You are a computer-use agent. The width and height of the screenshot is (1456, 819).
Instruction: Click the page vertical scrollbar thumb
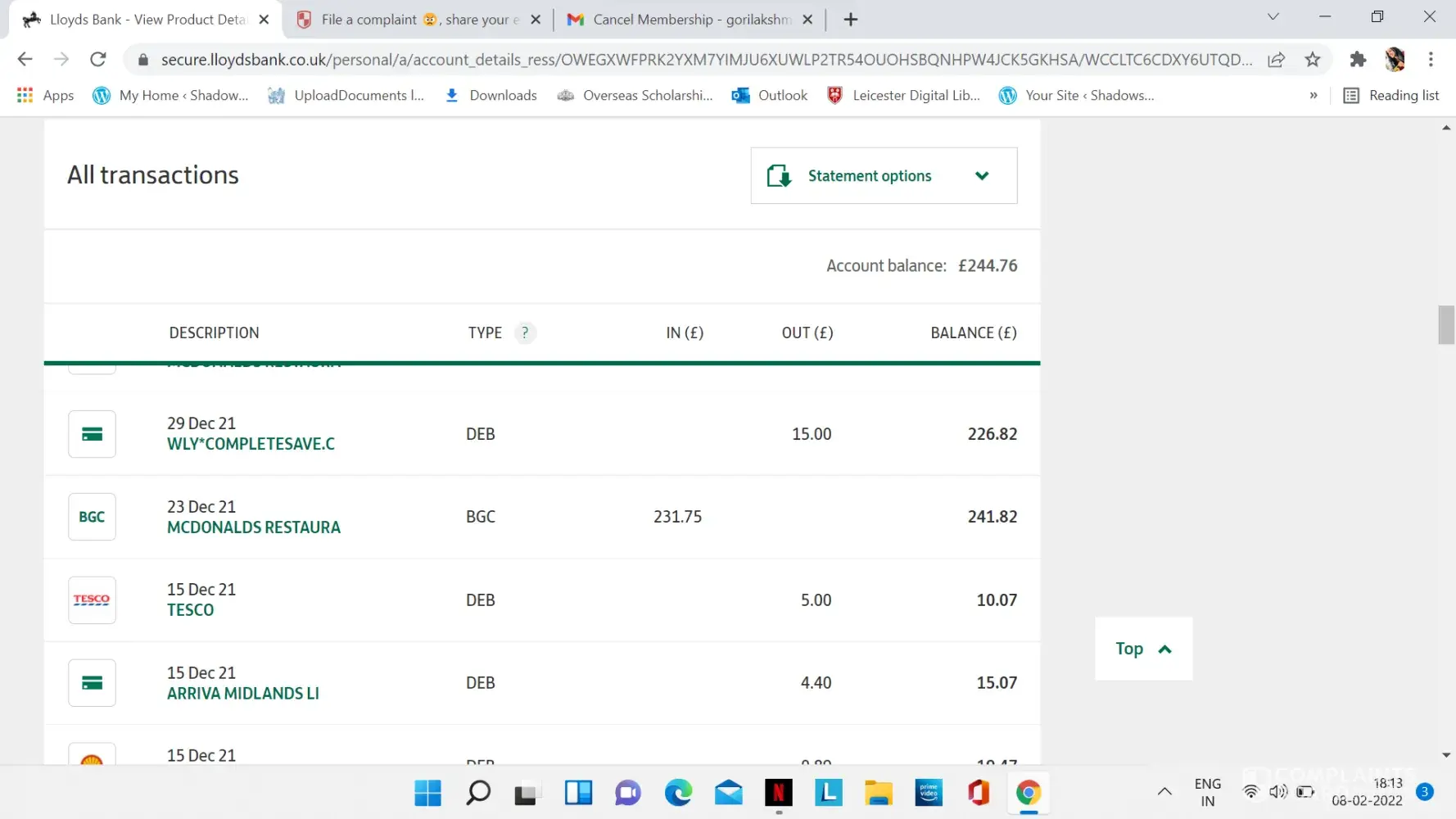[1446, 325]
